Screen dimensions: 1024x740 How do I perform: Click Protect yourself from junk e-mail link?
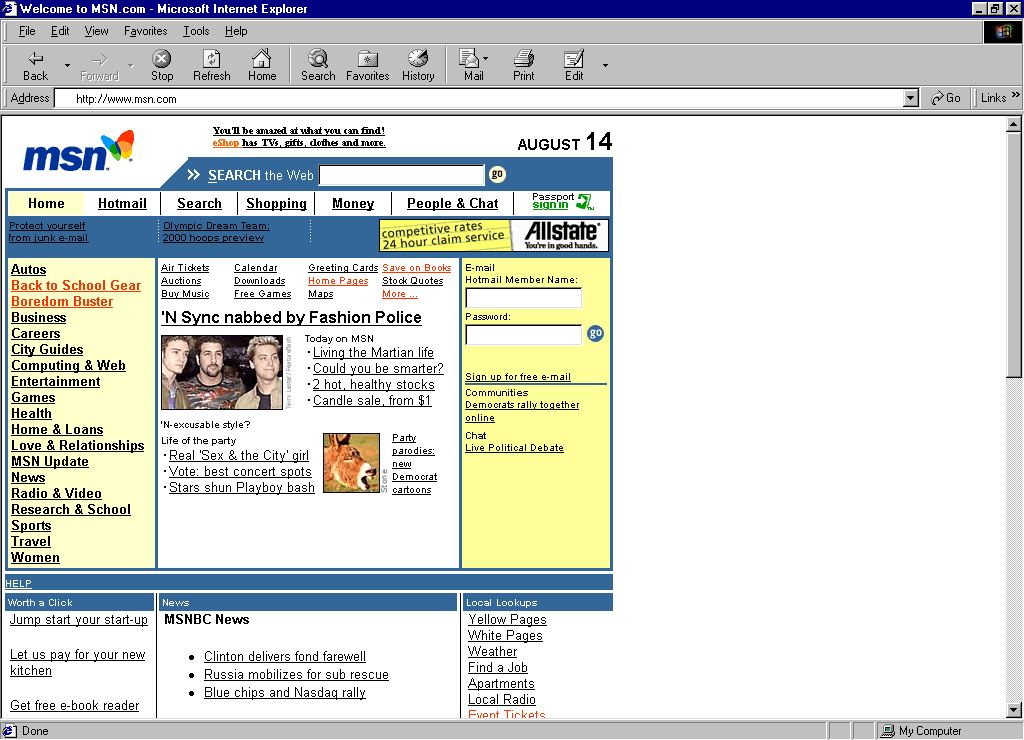pos(48,232)
